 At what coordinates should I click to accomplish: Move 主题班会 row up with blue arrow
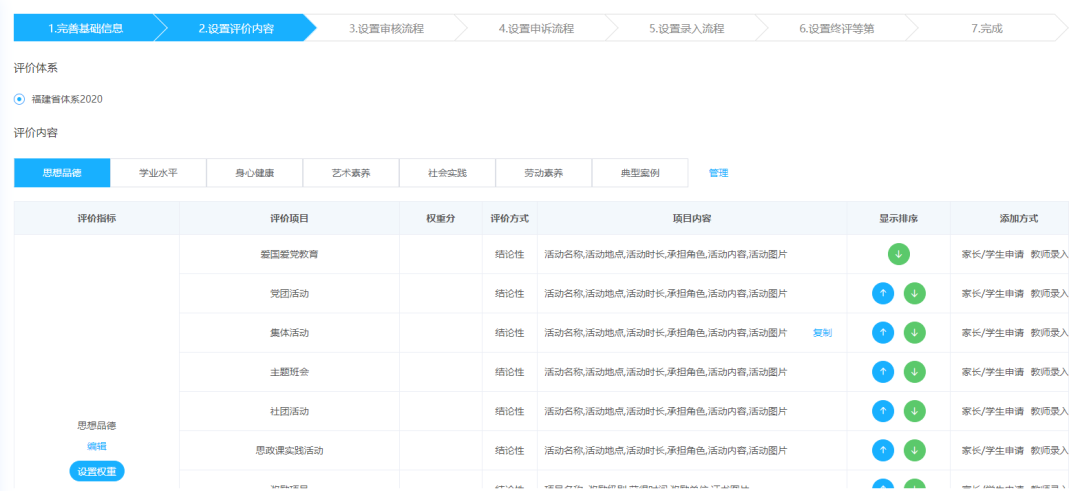click(882, 372)
